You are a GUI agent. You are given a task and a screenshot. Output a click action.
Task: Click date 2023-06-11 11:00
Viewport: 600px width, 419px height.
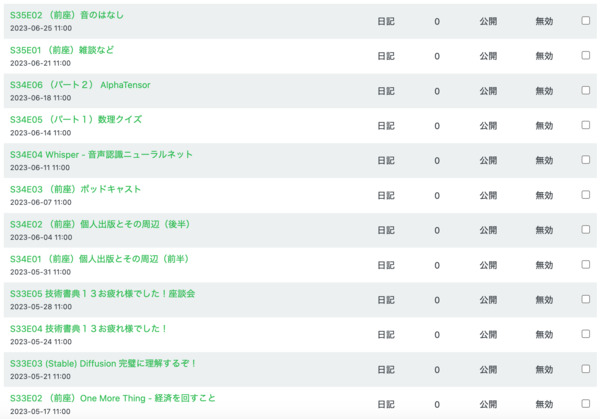pos(40,168)
